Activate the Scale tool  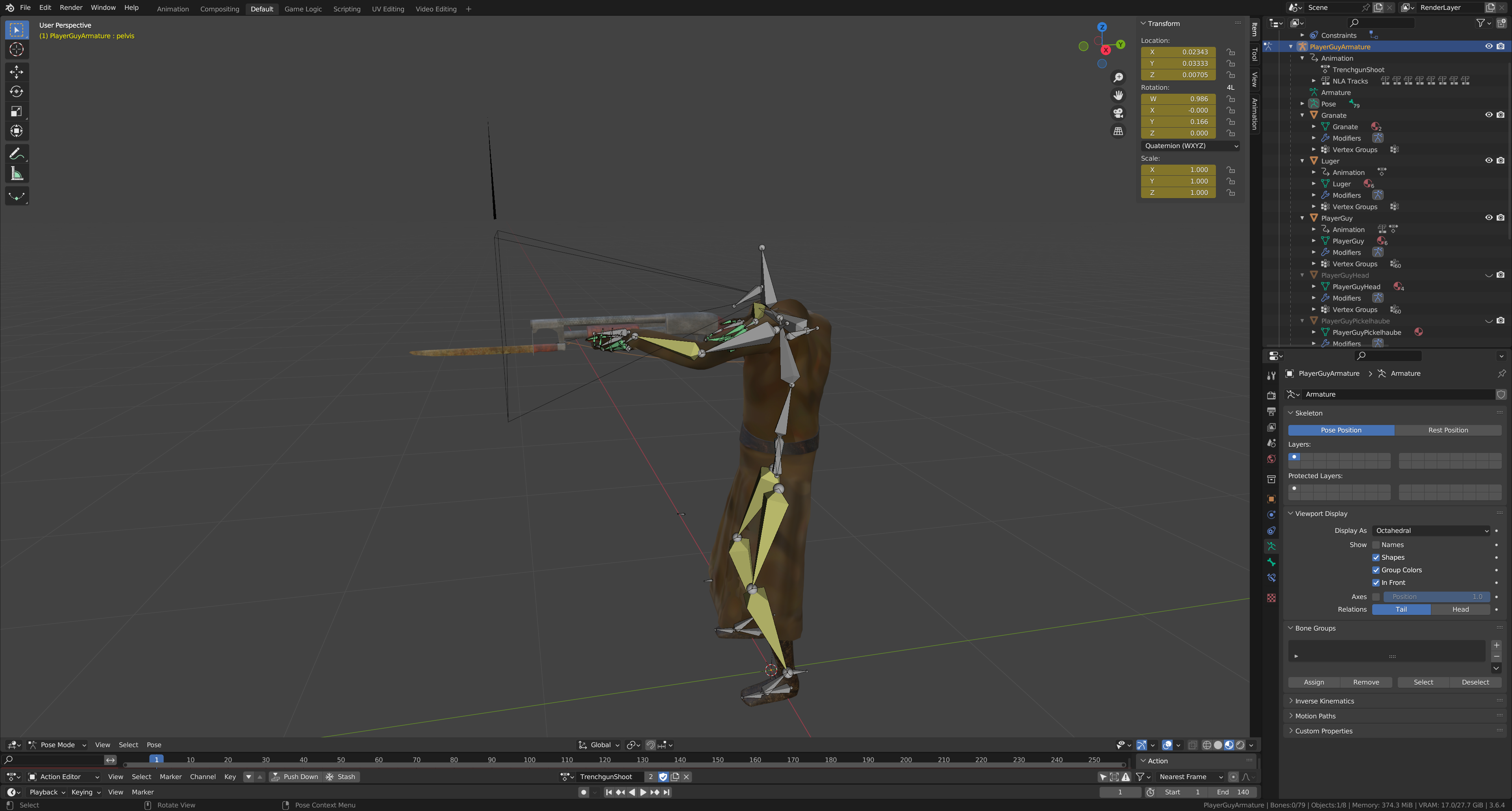[x=17, y=111]
